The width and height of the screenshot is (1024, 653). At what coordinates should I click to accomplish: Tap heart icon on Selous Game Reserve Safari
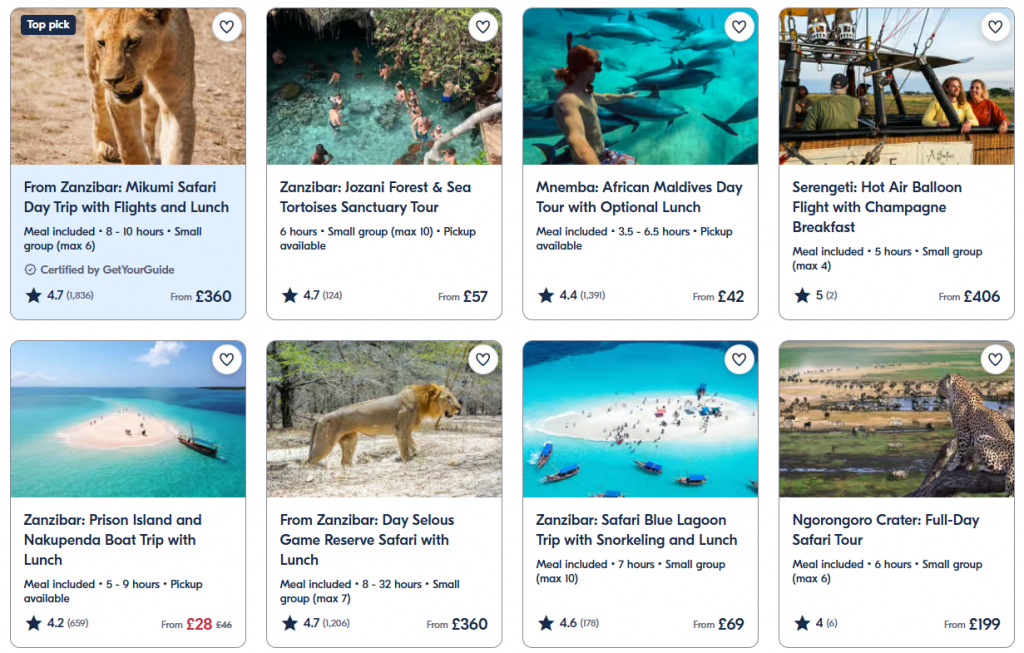point(483,360)
